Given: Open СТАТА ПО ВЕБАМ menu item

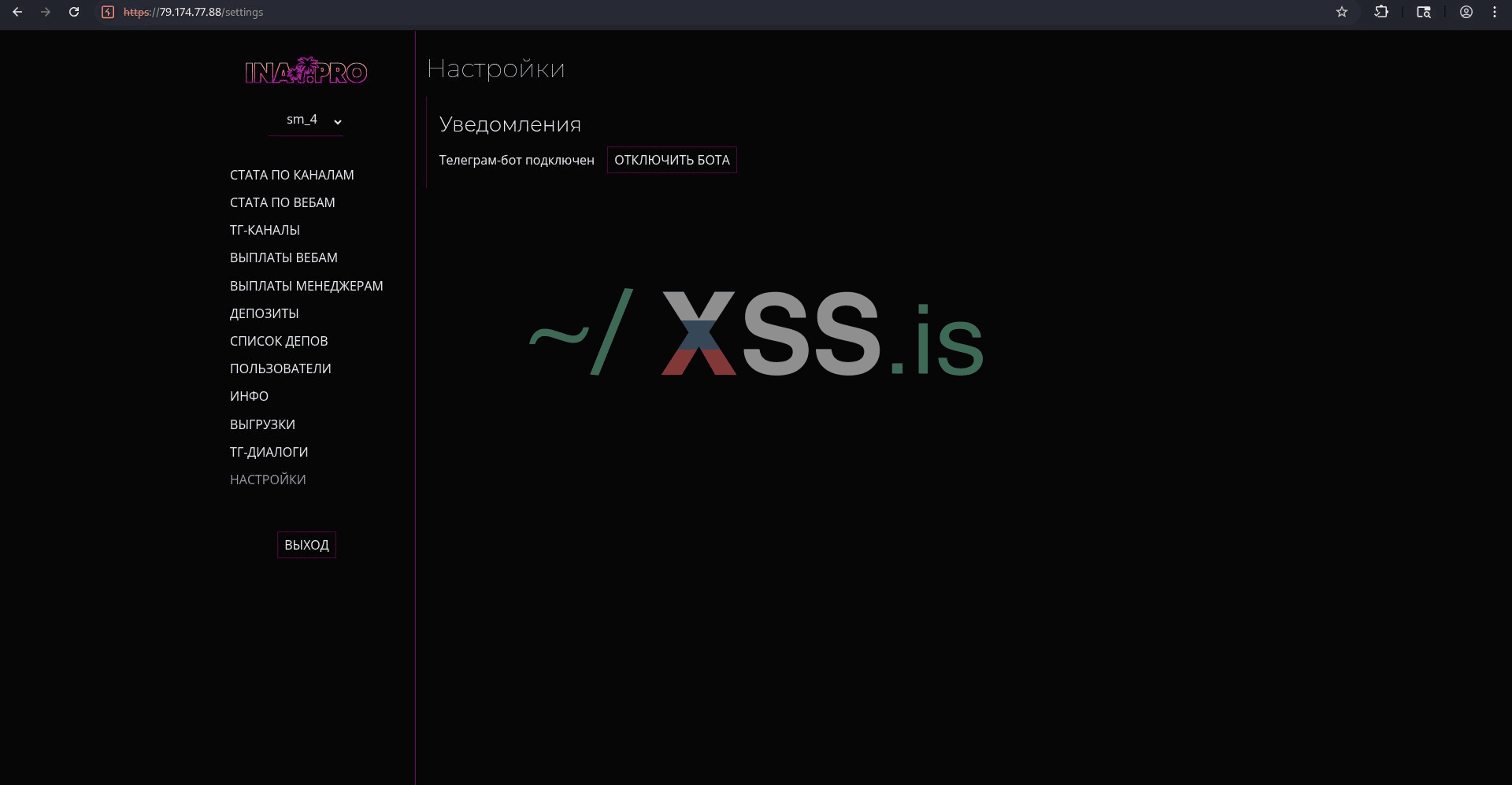Looking at the screenshot, I should coord(283,202).
